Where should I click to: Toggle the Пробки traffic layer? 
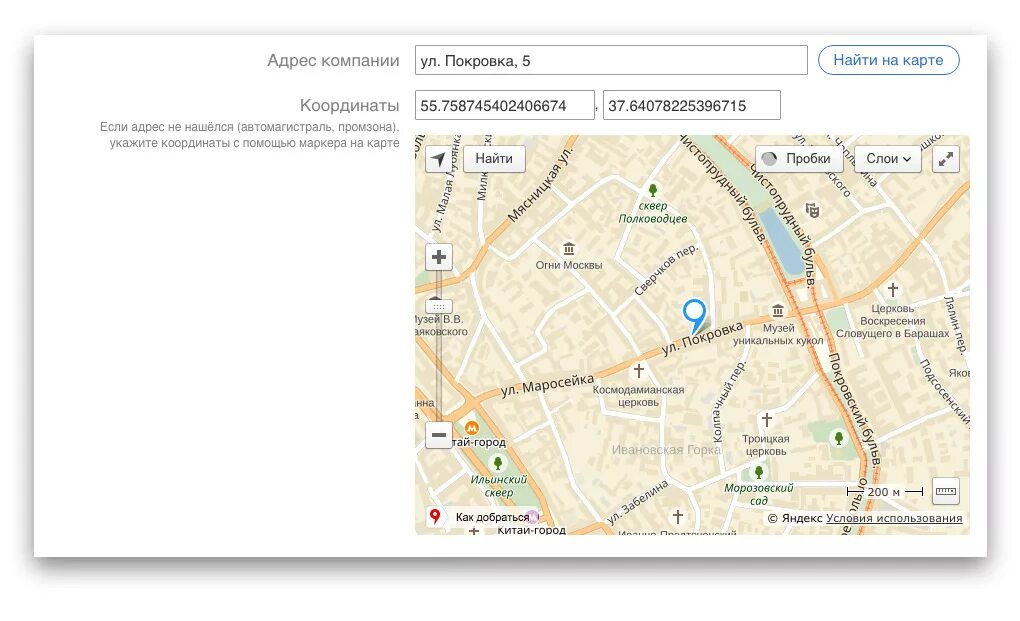click(x=799, y=159)
